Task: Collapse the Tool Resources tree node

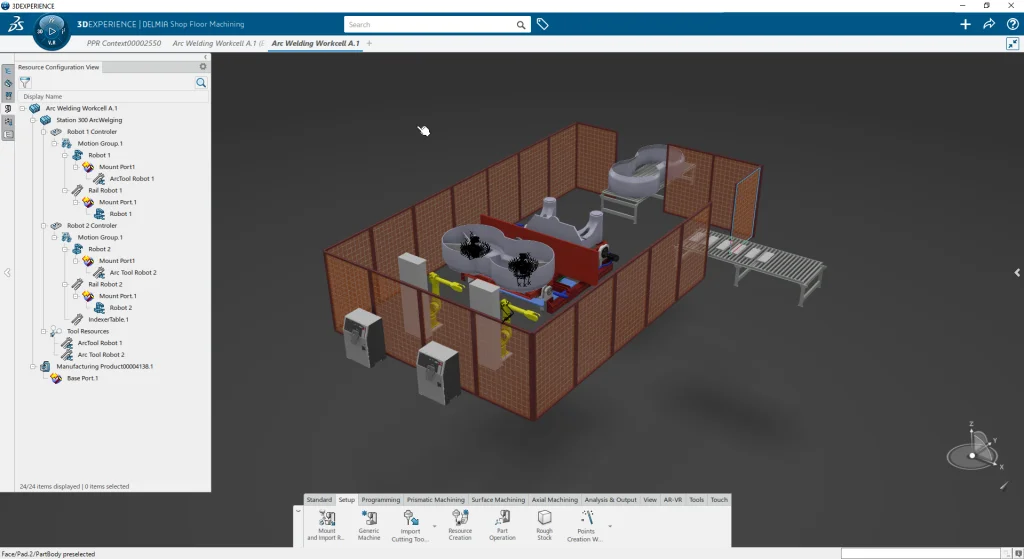Action: 44,331
